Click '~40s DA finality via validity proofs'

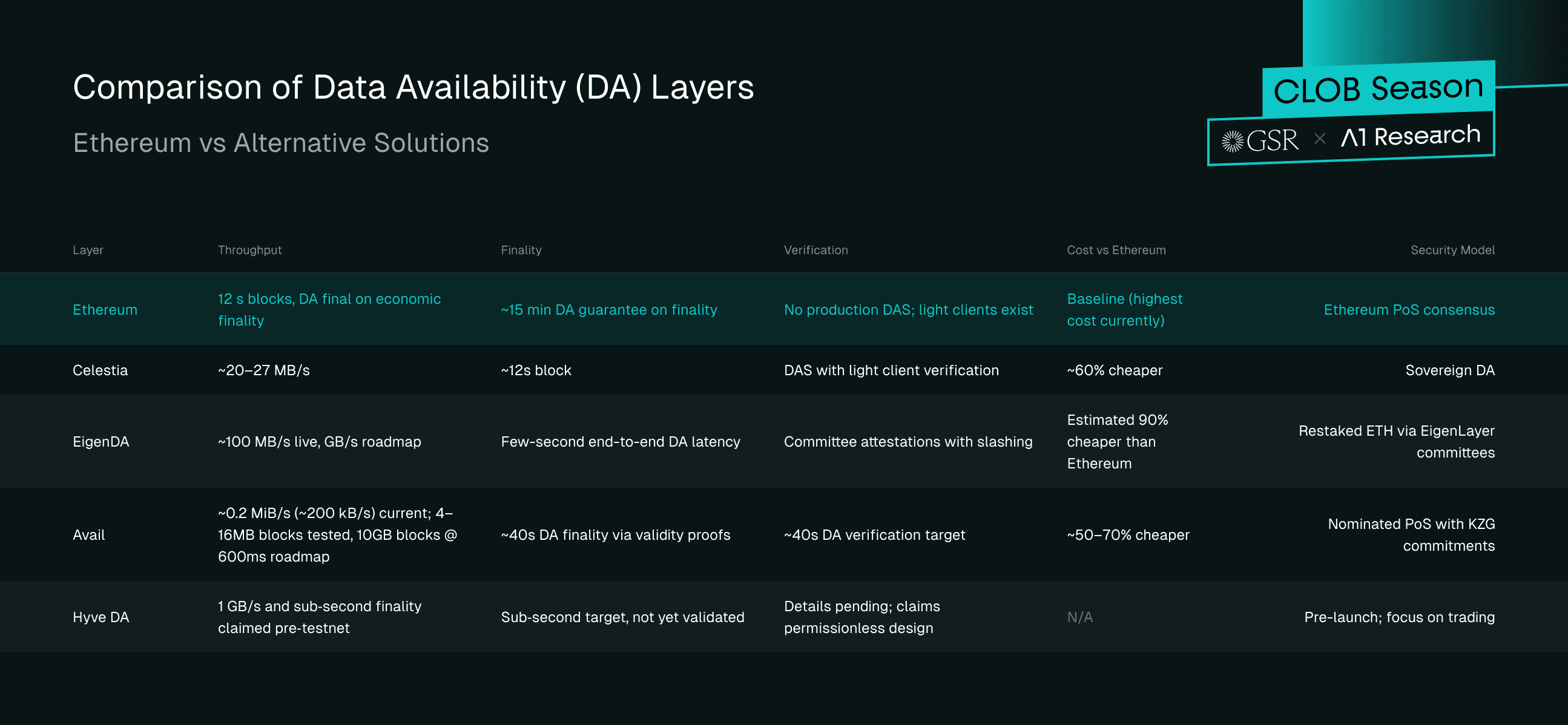click(x=615, y=534)
